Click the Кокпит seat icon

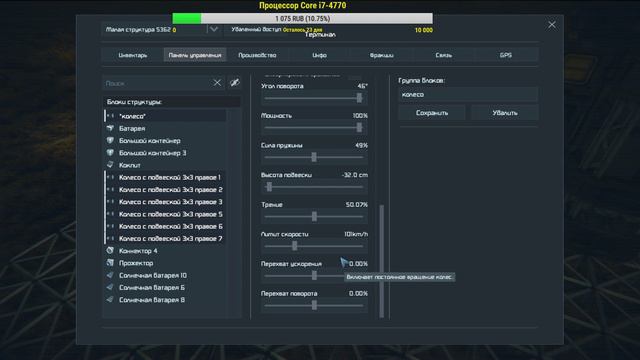[110, 165]
